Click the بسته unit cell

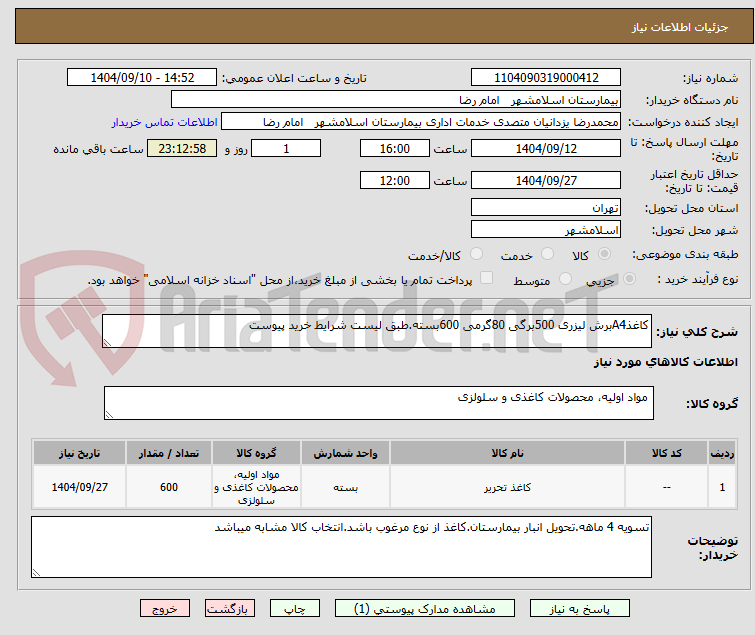pyautogui.click(x=346, y=487)
